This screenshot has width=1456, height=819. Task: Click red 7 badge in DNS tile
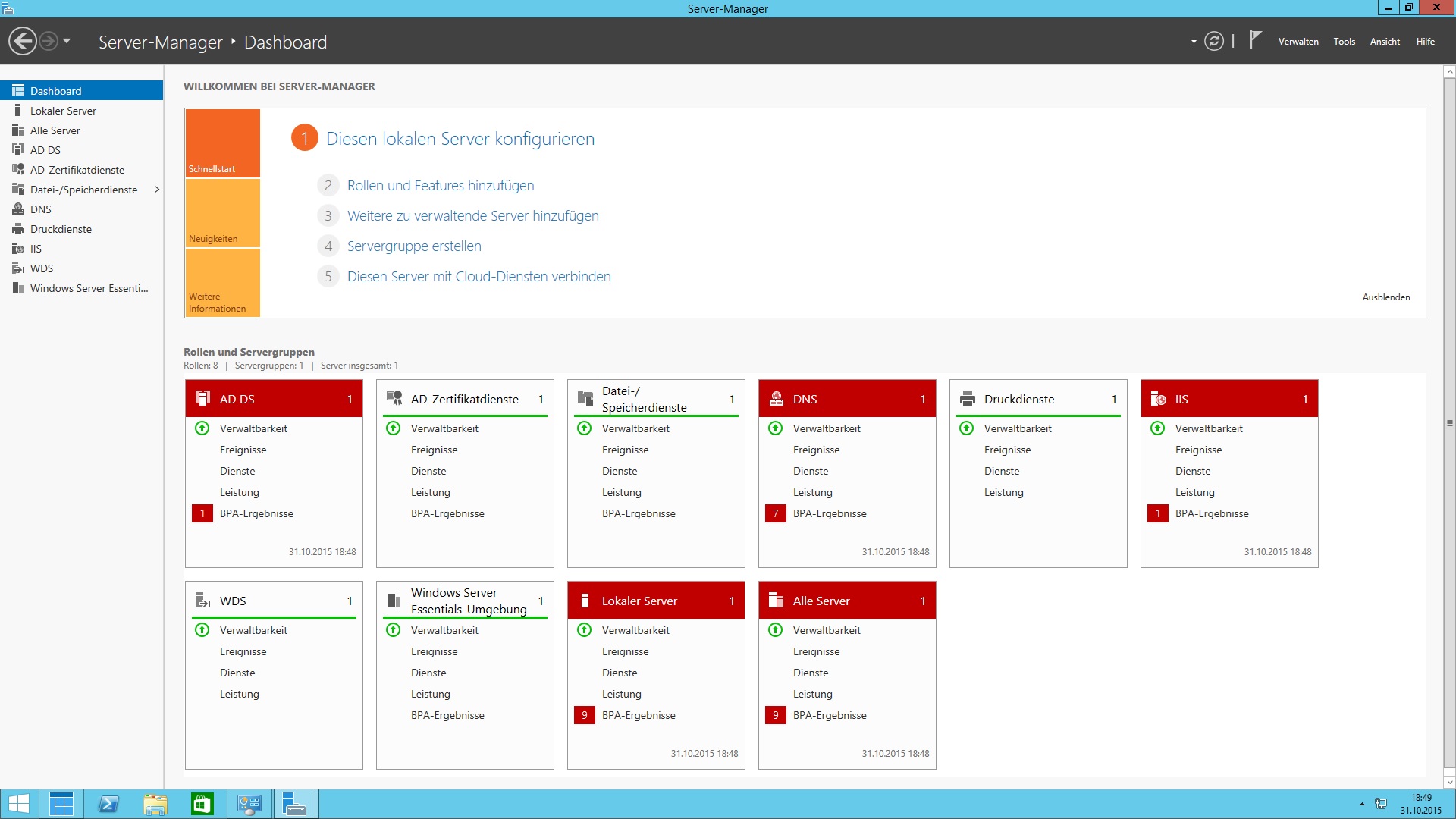pos(775,513)
